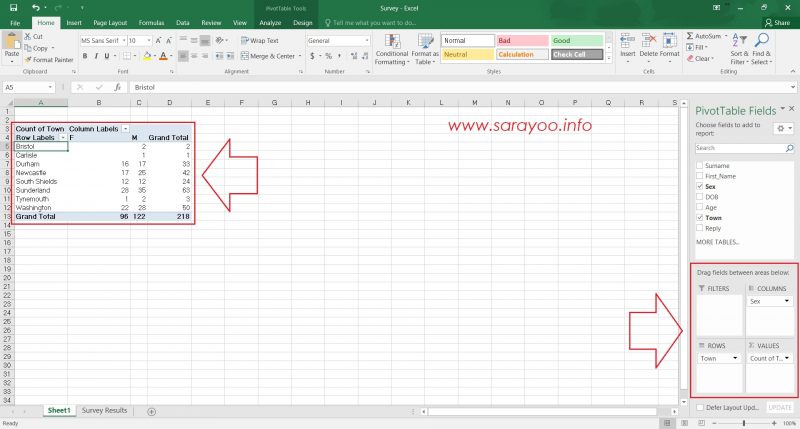Toggle Underline formatting
Viewport: 800px width, 429px height.
point(107,56)
